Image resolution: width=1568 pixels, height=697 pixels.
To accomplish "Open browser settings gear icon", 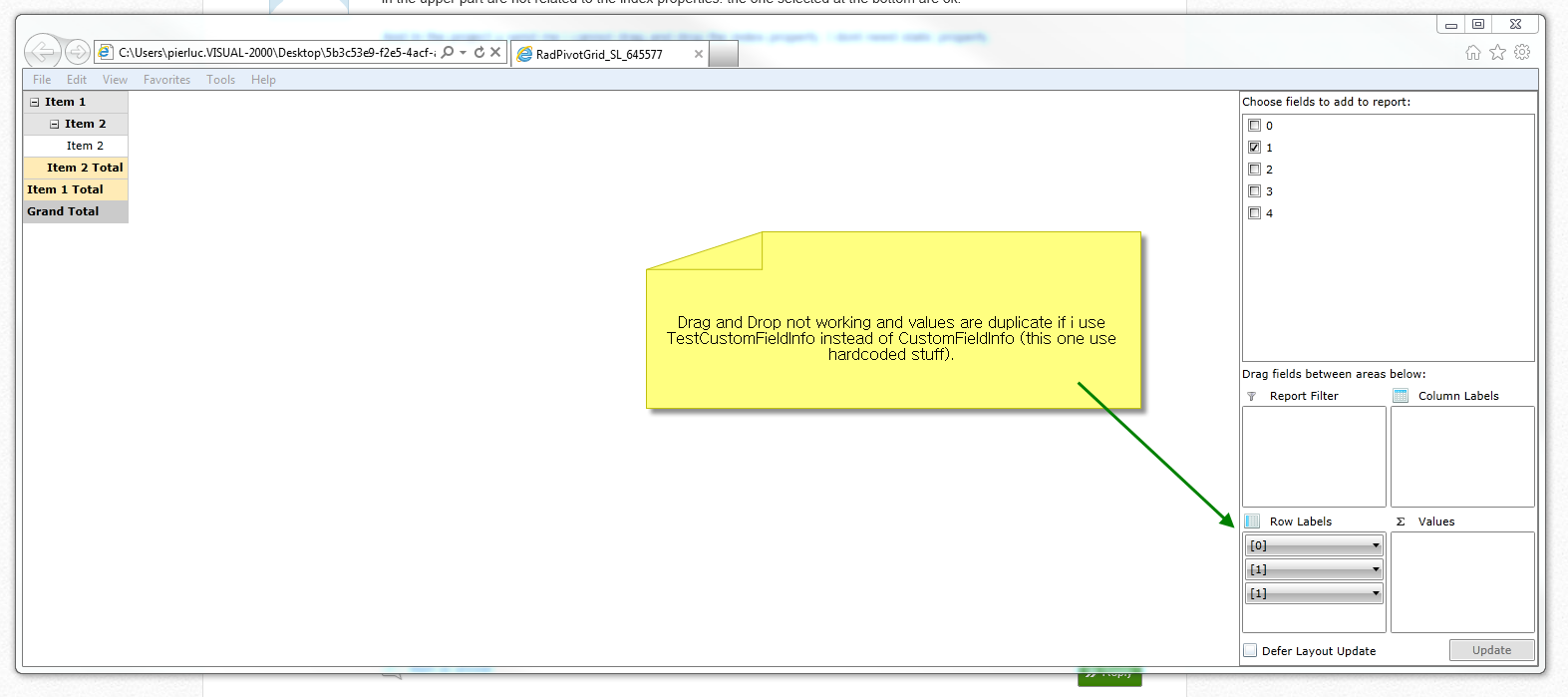I will pyautogui.click(x=1522, y=52).
